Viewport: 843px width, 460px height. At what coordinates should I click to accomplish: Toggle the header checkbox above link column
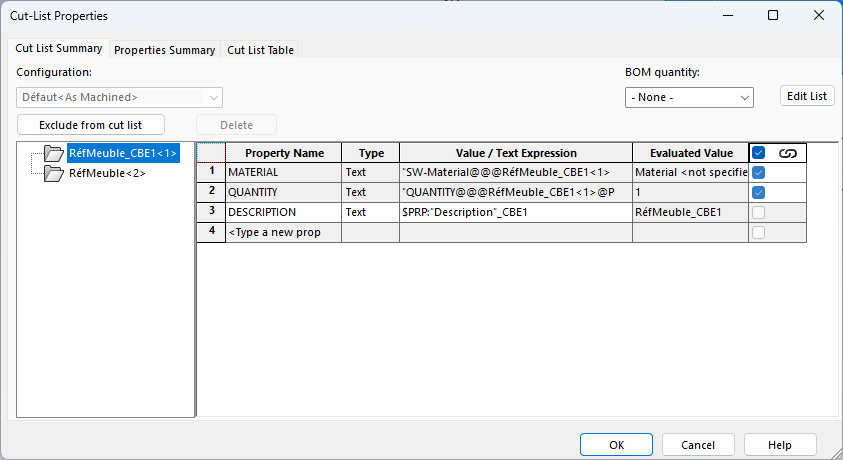[x=759, y=153]
